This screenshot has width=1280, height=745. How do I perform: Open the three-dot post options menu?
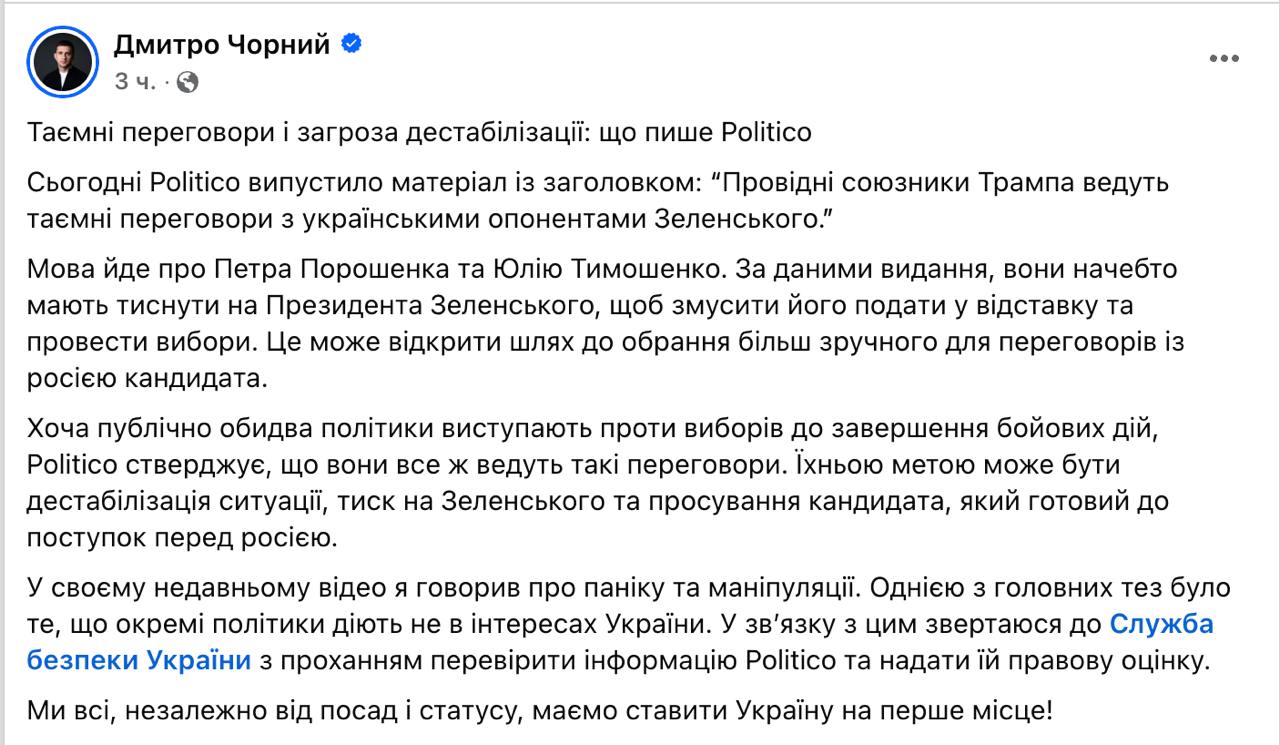pos(1224,59)
